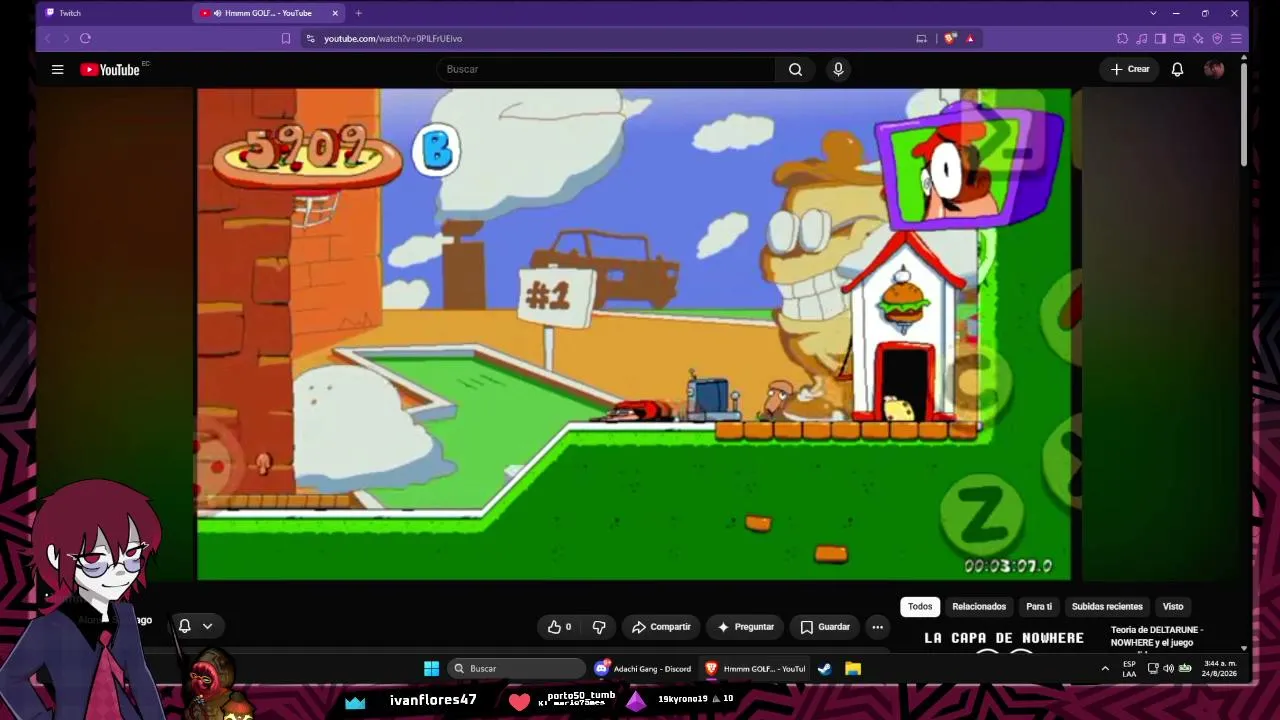Open the Brave Wallet icon

point(1179,38)
